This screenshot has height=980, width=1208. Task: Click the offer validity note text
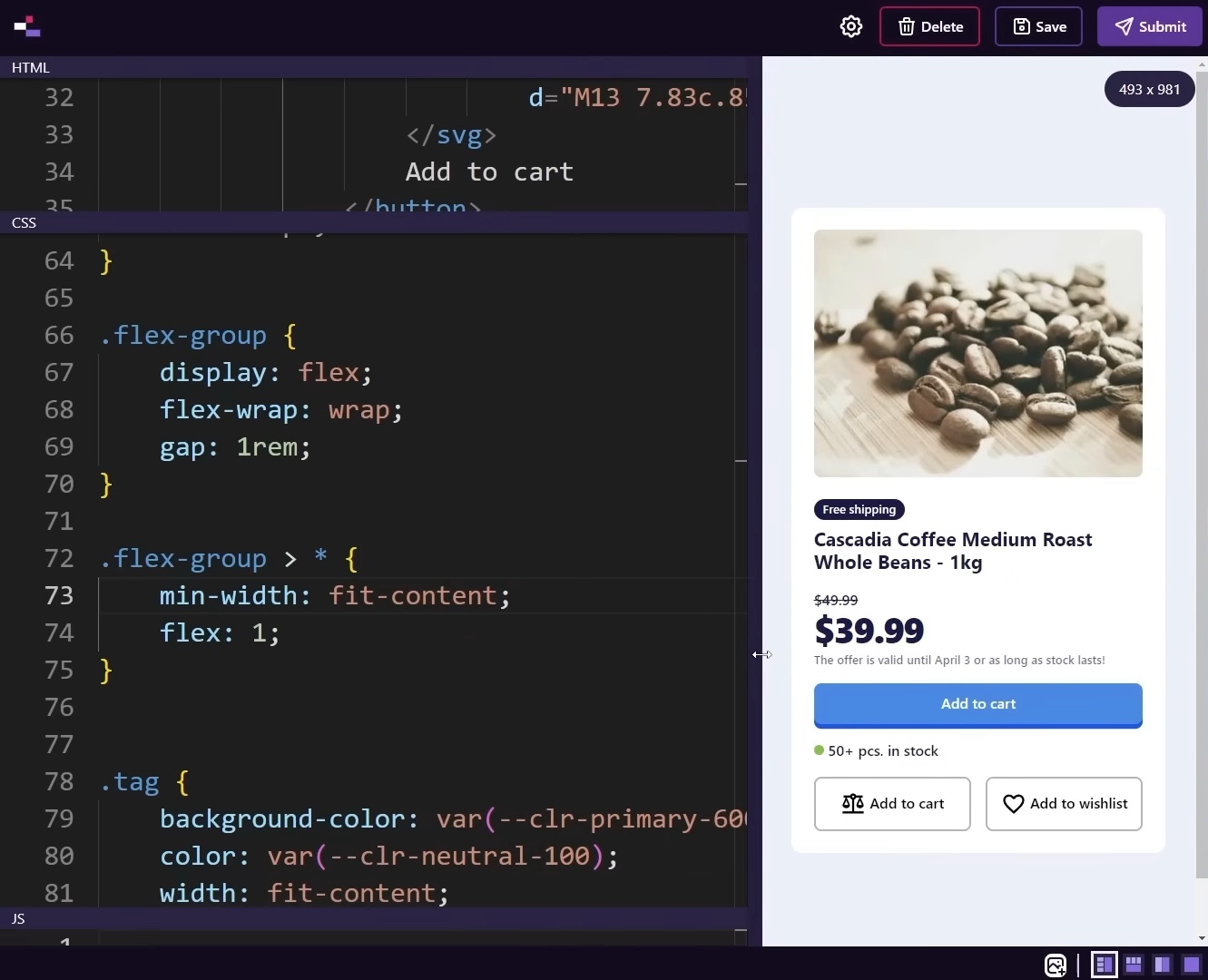(x=959, y=660)
